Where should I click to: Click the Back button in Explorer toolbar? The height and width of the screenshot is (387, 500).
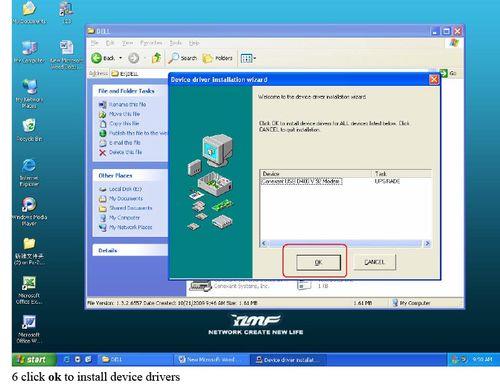pyautogui.click(x=103, y=58)
